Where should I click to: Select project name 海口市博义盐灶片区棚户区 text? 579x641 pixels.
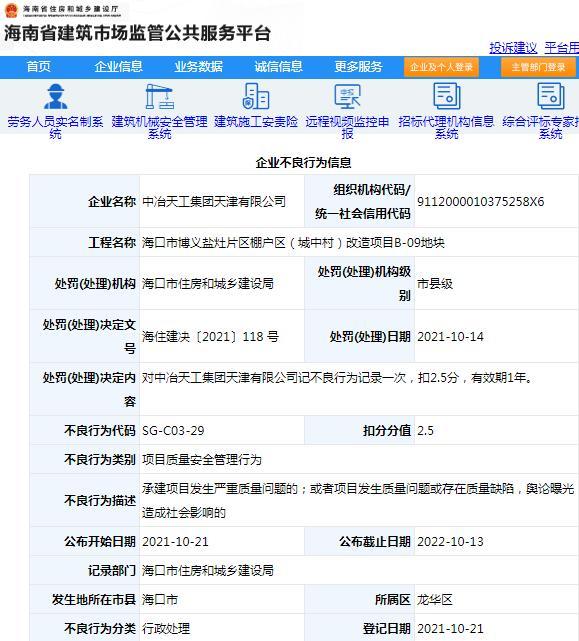[293, 243]
